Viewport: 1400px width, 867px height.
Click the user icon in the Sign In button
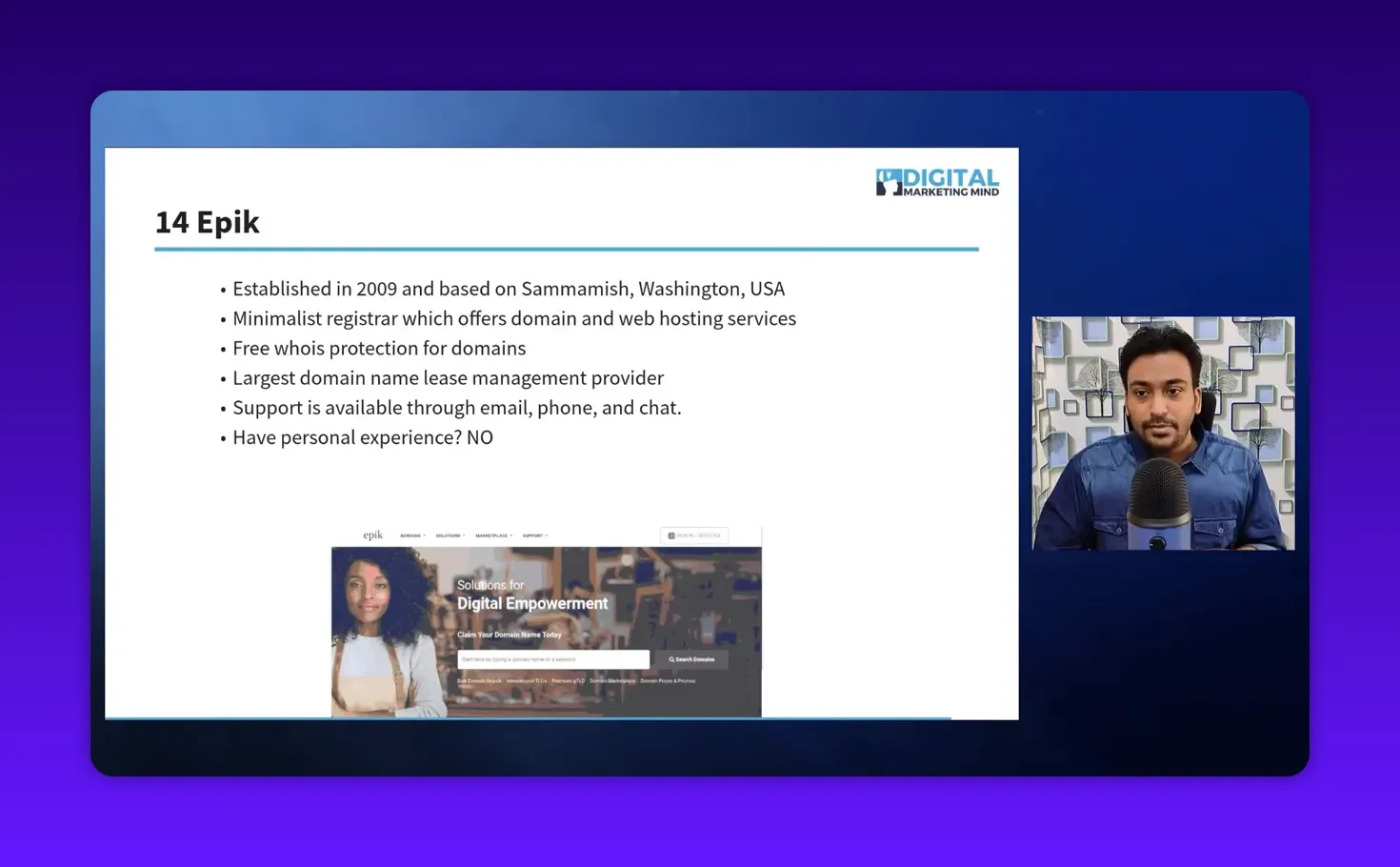[x=671, y=535]
